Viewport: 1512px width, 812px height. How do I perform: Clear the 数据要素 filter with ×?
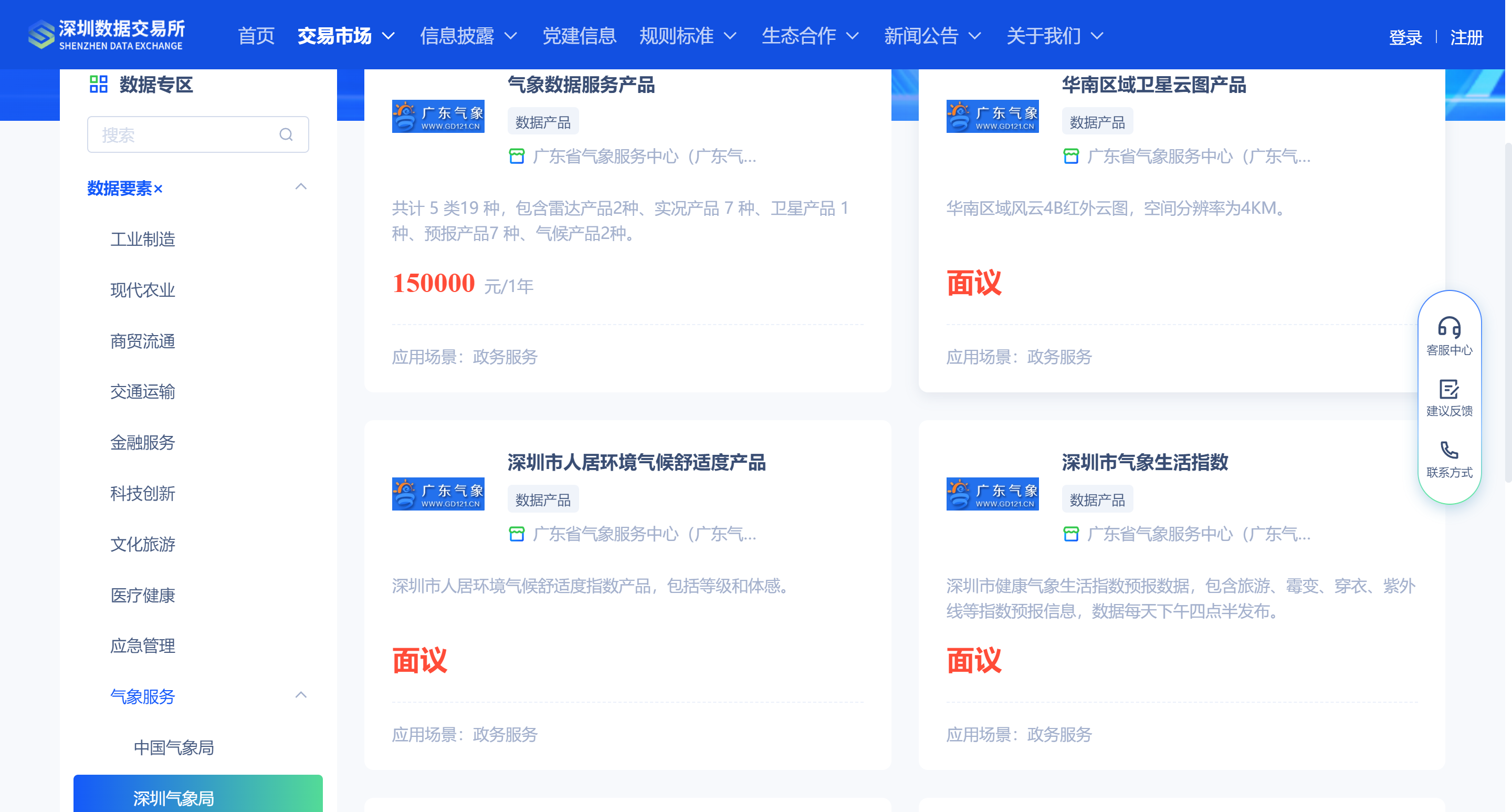point(158,189)
